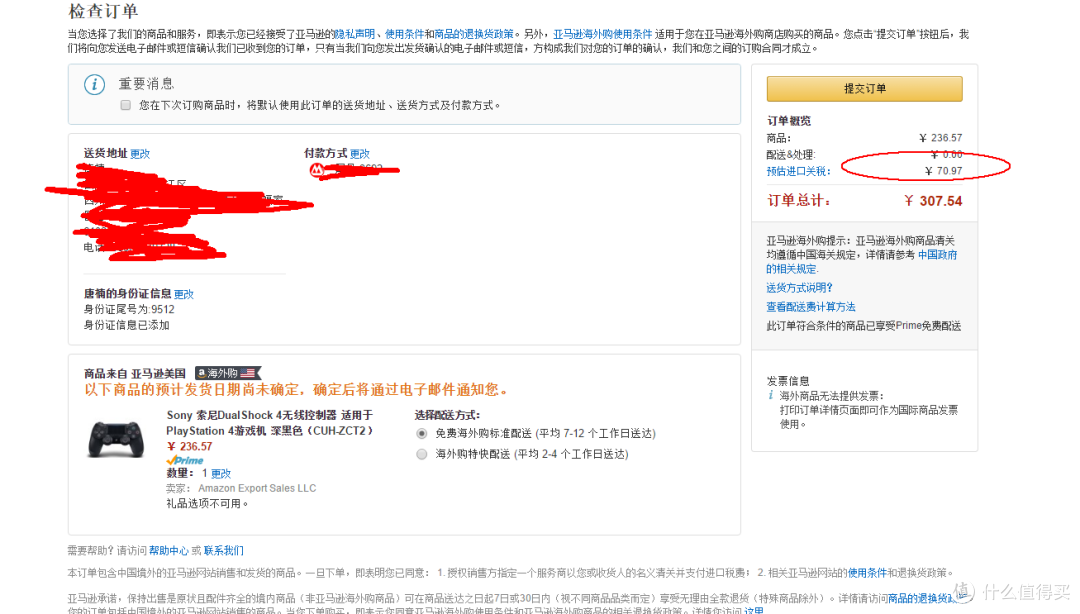Image resolution: width=1080 pixels, height=614 pixels.
Task: Select 海外购特快配送 radio option
Action: pos(422,454)
